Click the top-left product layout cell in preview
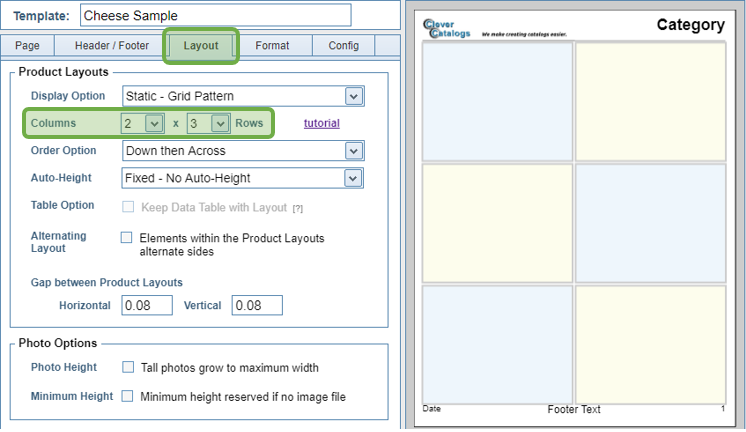Viewport: 746px width, 432px height. (497, 101)
